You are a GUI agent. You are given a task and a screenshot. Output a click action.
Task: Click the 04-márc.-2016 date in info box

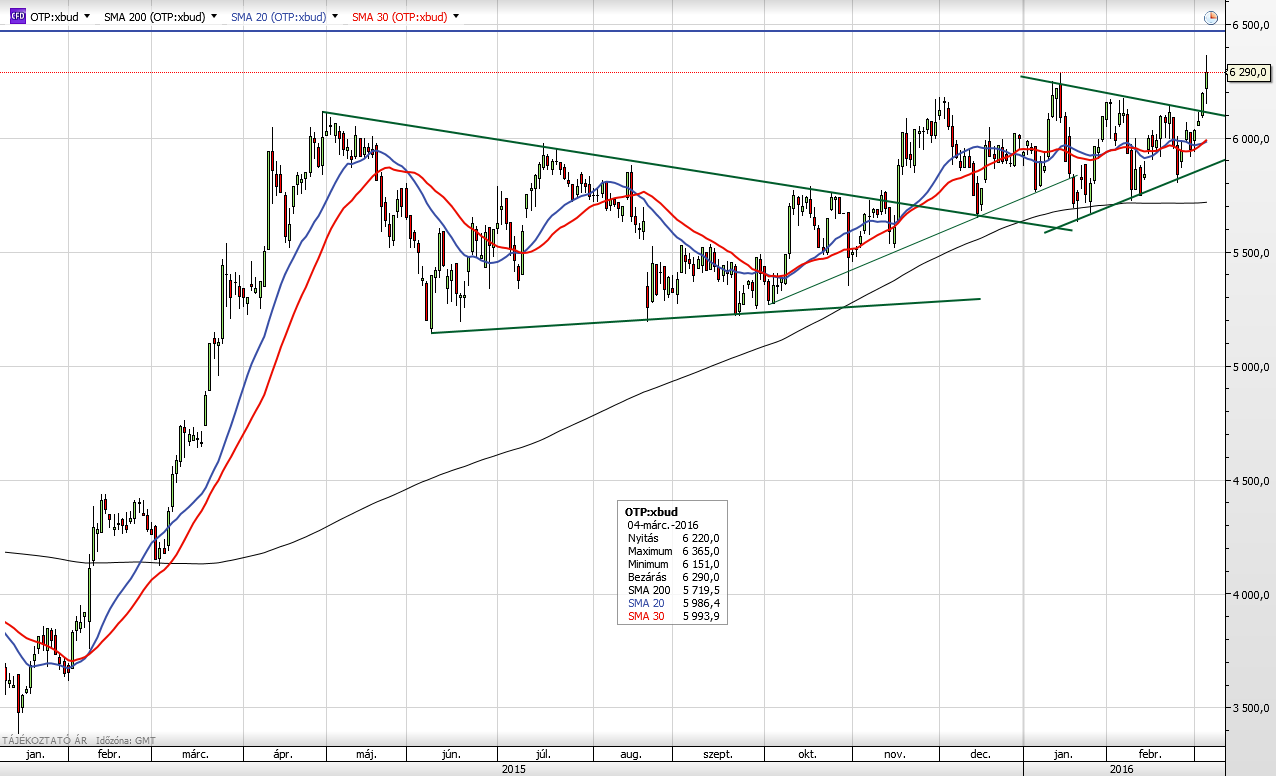(663, 525)
